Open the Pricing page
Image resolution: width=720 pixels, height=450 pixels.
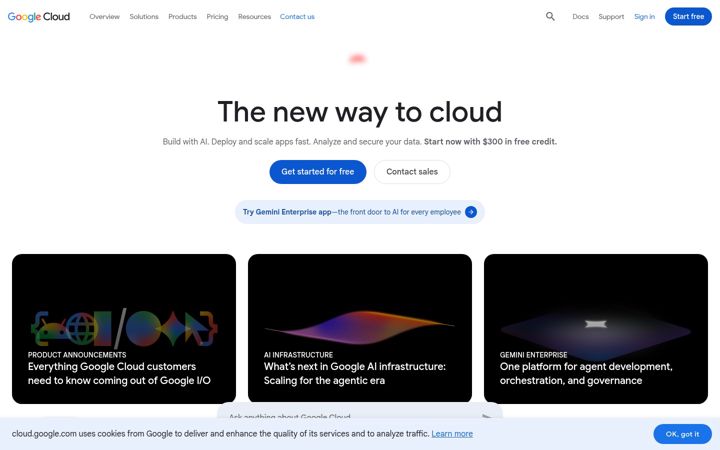(x=217, y=17)
